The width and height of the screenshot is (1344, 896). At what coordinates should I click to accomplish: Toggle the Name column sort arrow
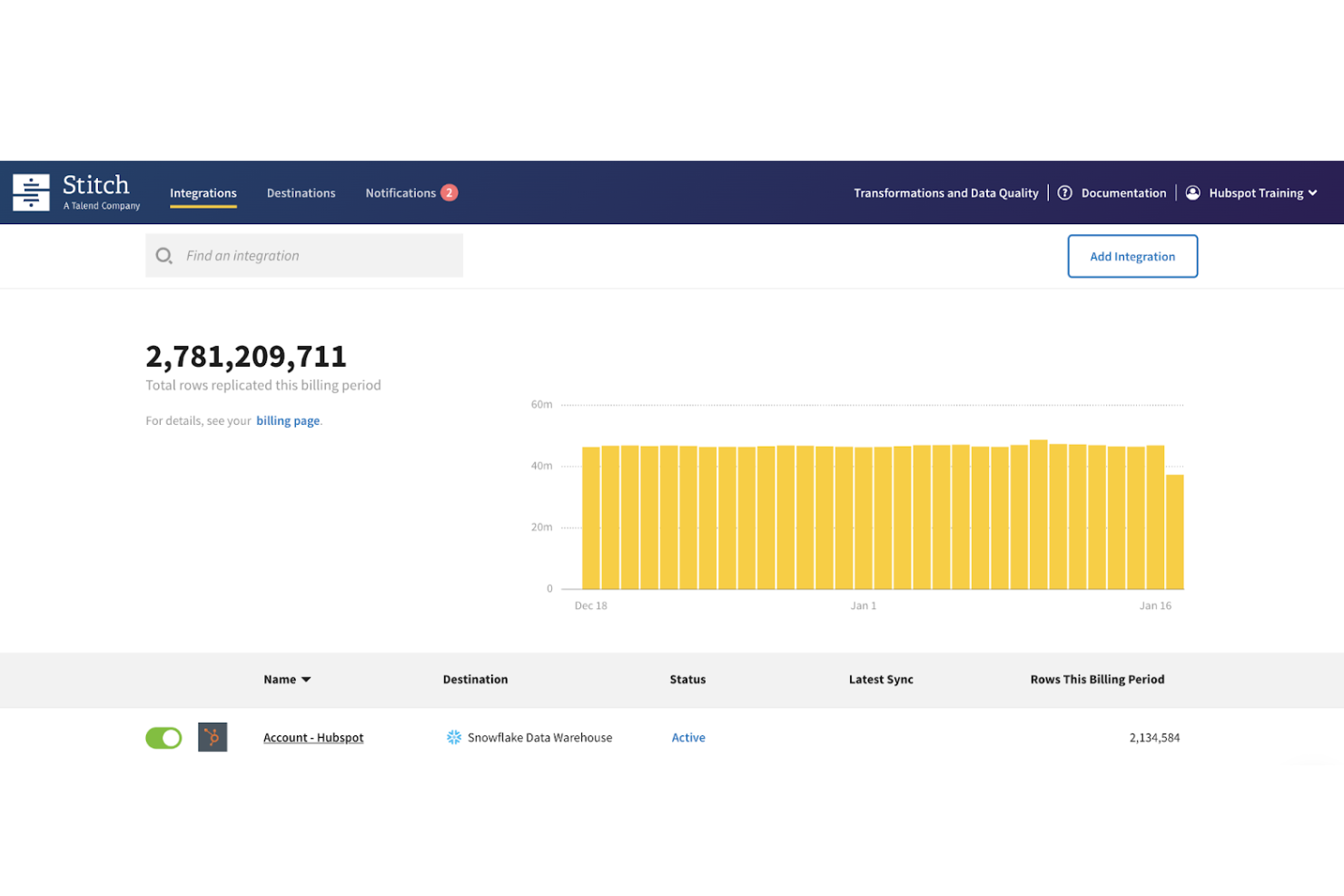tap(306, 679)
